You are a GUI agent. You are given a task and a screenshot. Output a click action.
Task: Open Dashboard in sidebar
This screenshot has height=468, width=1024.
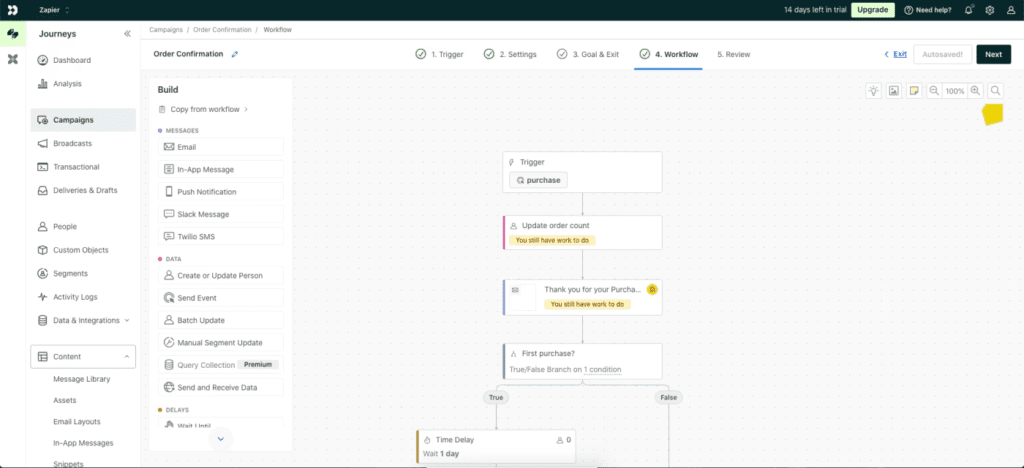click(83, 60)
